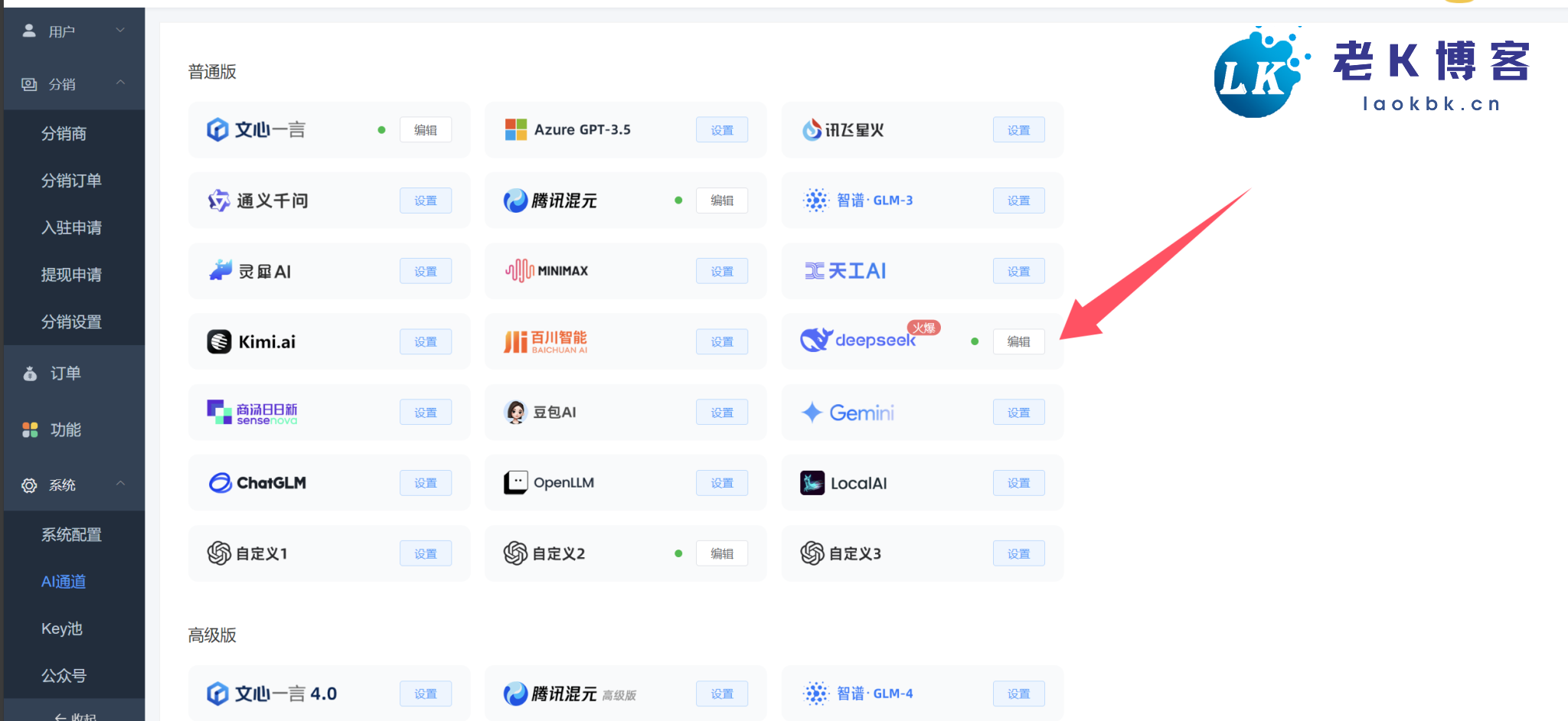Click green status dot for 自定义2
Image resolution: width=1568 pixels, height=721 pixels.
click(678, 553)
